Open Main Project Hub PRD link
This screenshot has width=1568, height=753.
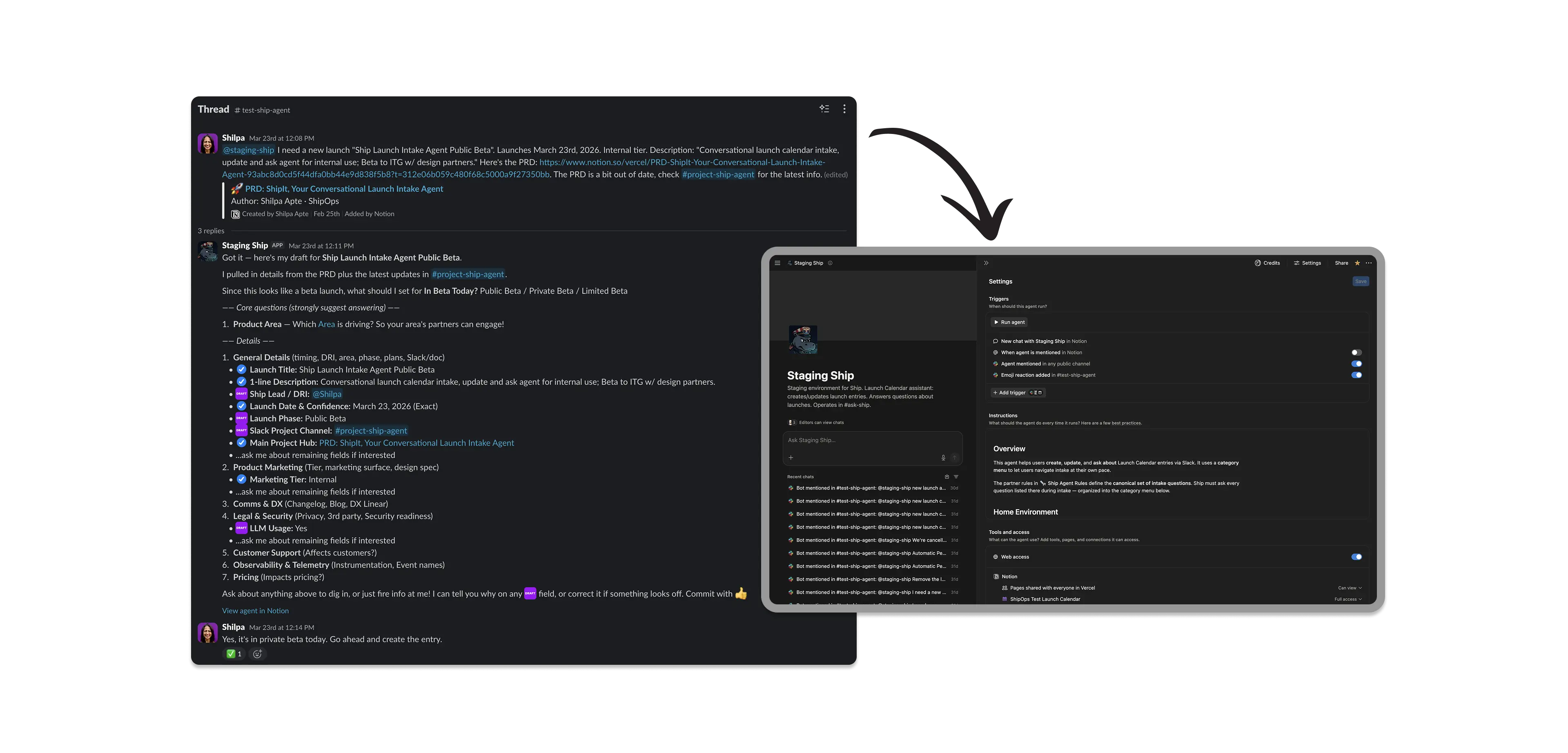[416, 443]
